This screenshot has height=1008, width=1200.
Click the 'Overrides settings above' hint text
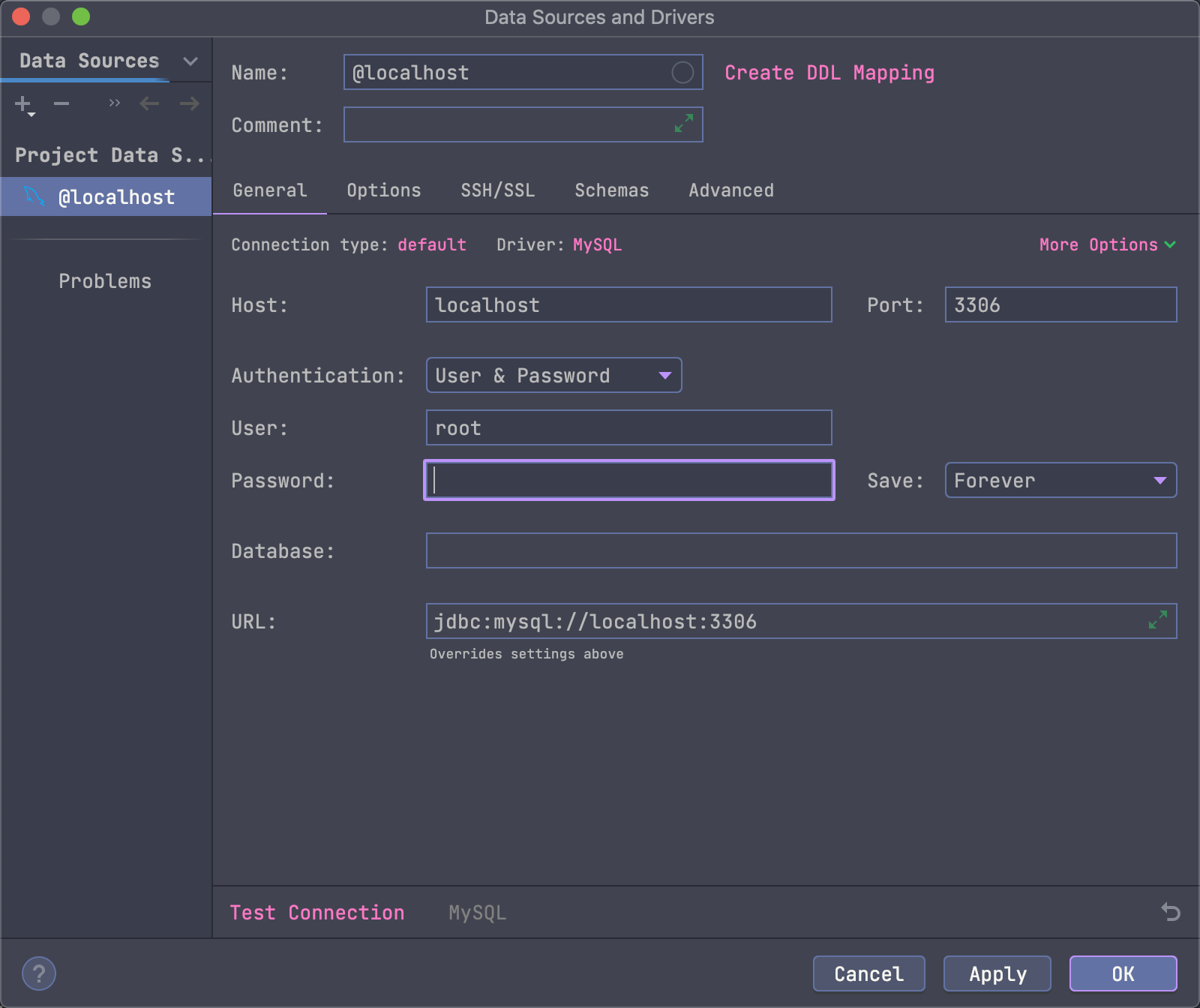pyautogui.click(x=526, y=654)
